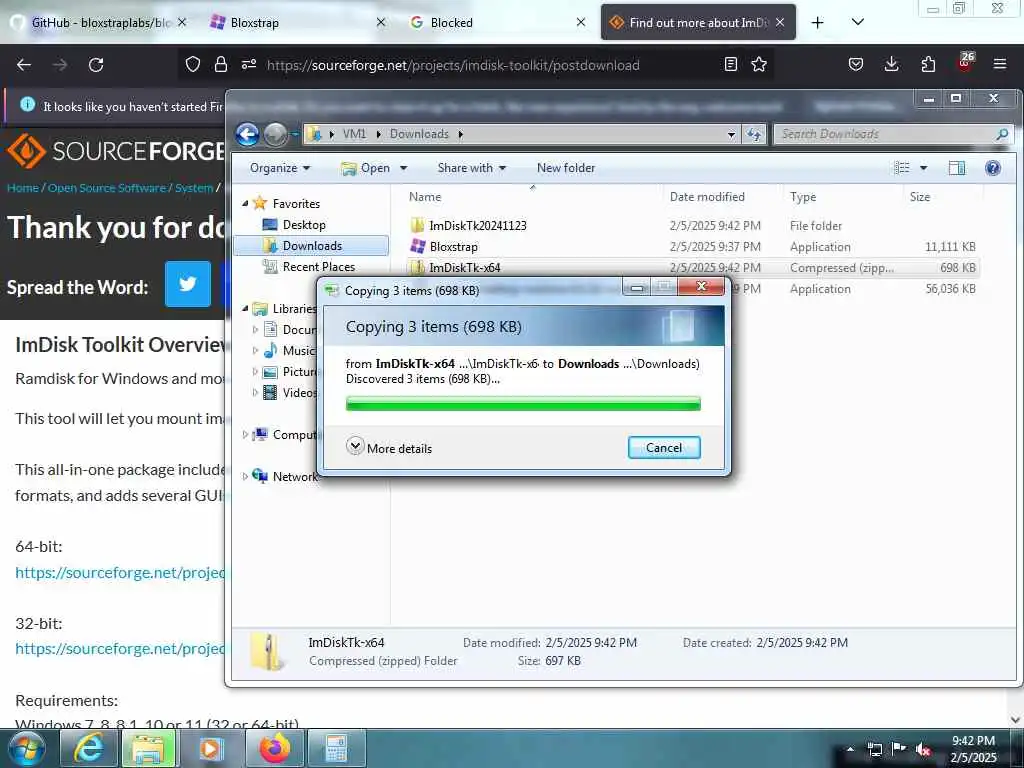Reload the SourceForge page

click(96, 65)
